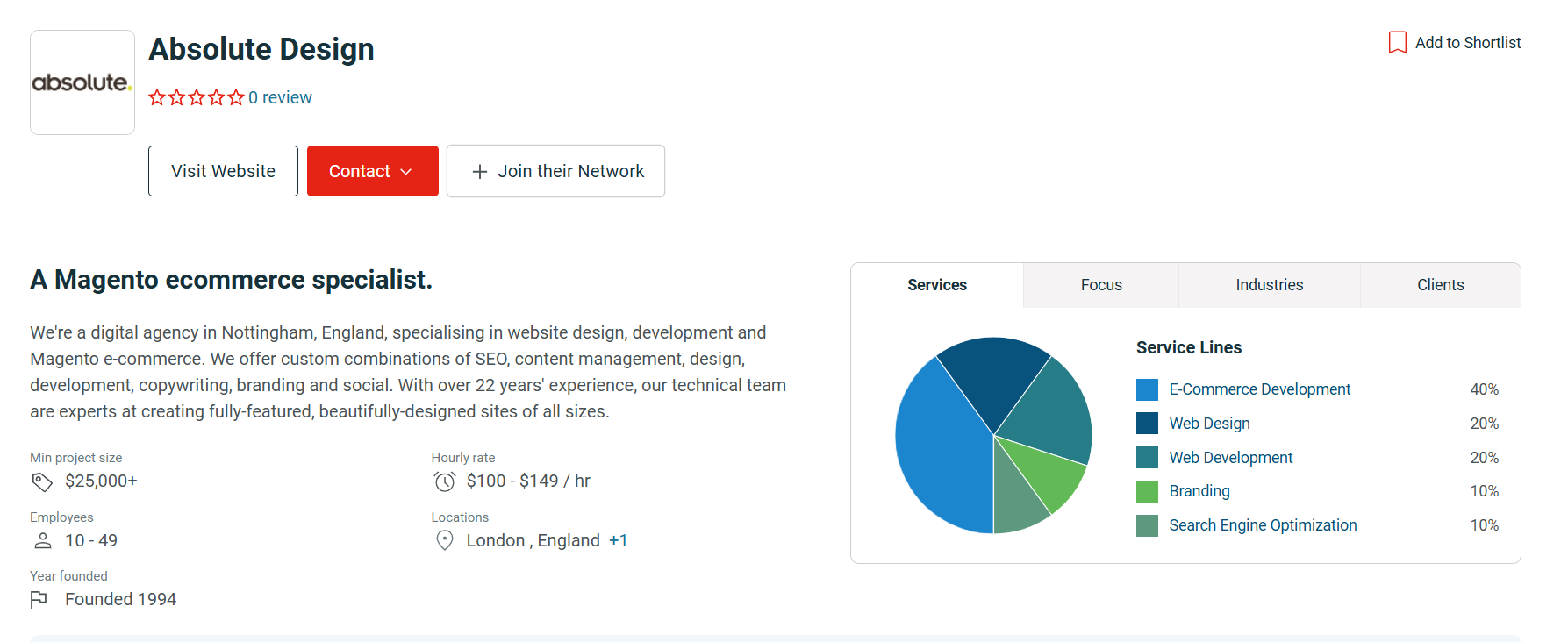Click the flag icon beside Founded 1994
This screenshot has width=1568, height=642.
click(39, 600)
